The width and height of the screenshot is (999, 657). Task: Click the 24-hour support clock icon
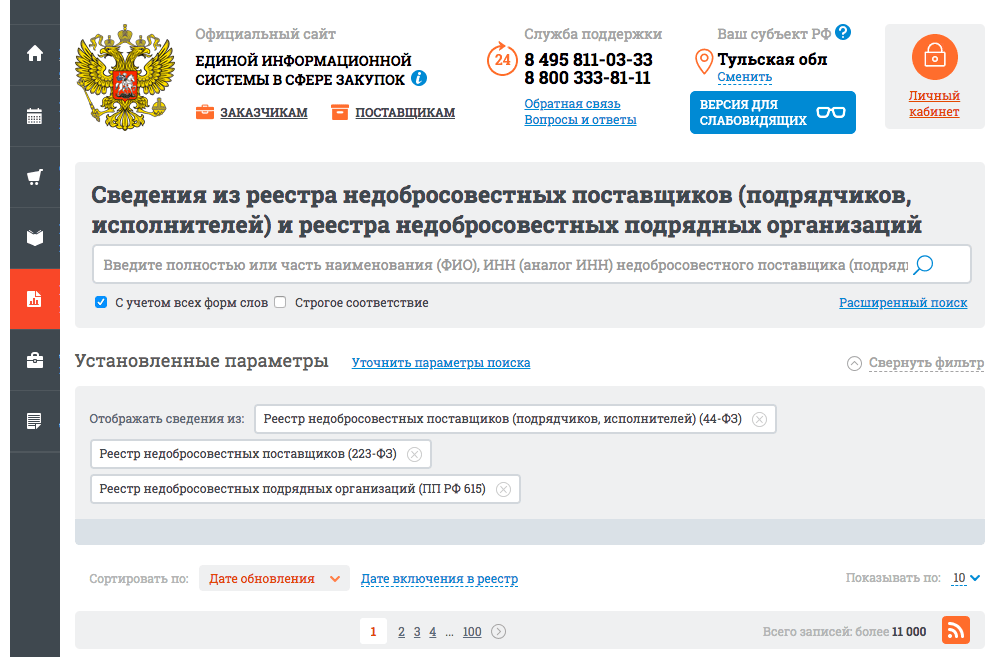(502, 59)
